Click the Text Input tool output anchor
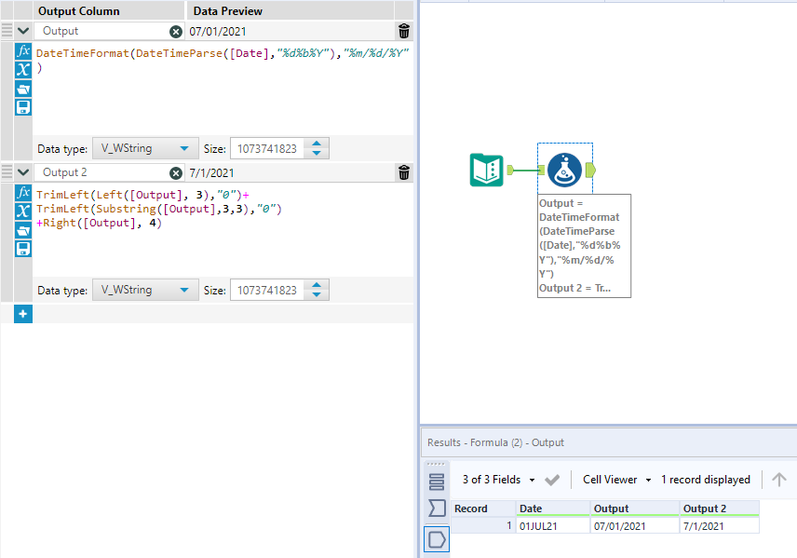Viewport: 797px width, 558px height. coord(510,170)
